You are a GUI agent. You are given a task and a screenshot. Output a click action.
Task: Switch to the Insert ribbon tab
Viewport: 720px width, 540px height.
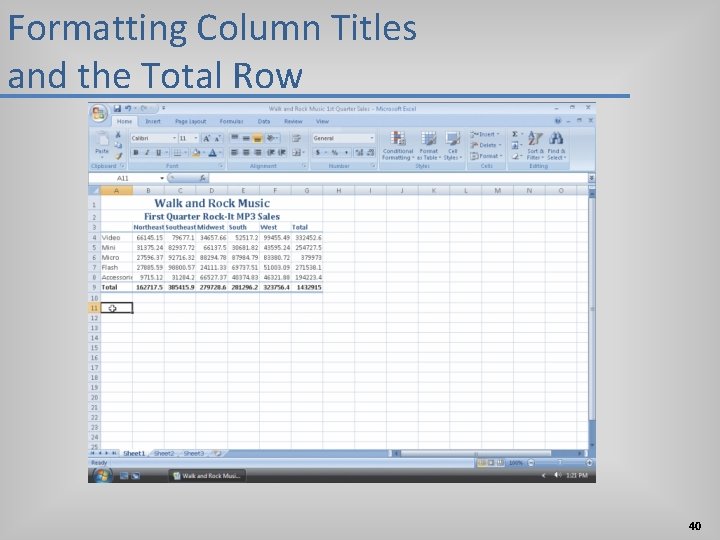click(x=153, y=121)
